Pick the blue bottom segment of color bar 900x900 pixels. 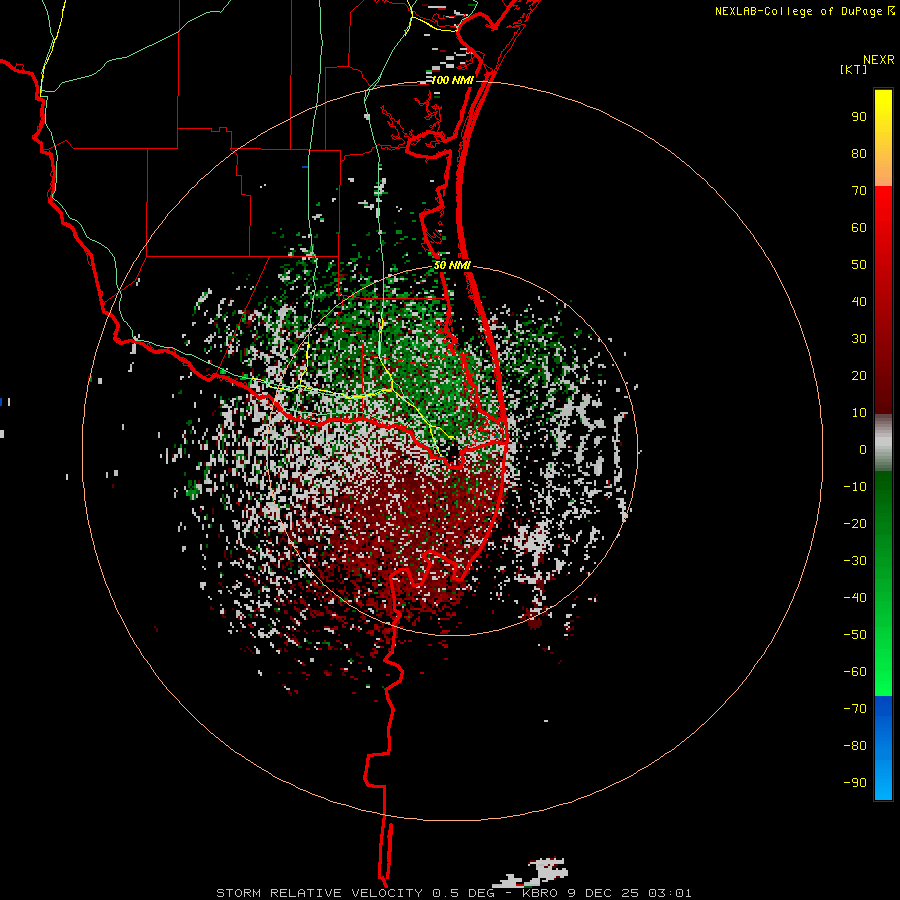tap(883, 748)
